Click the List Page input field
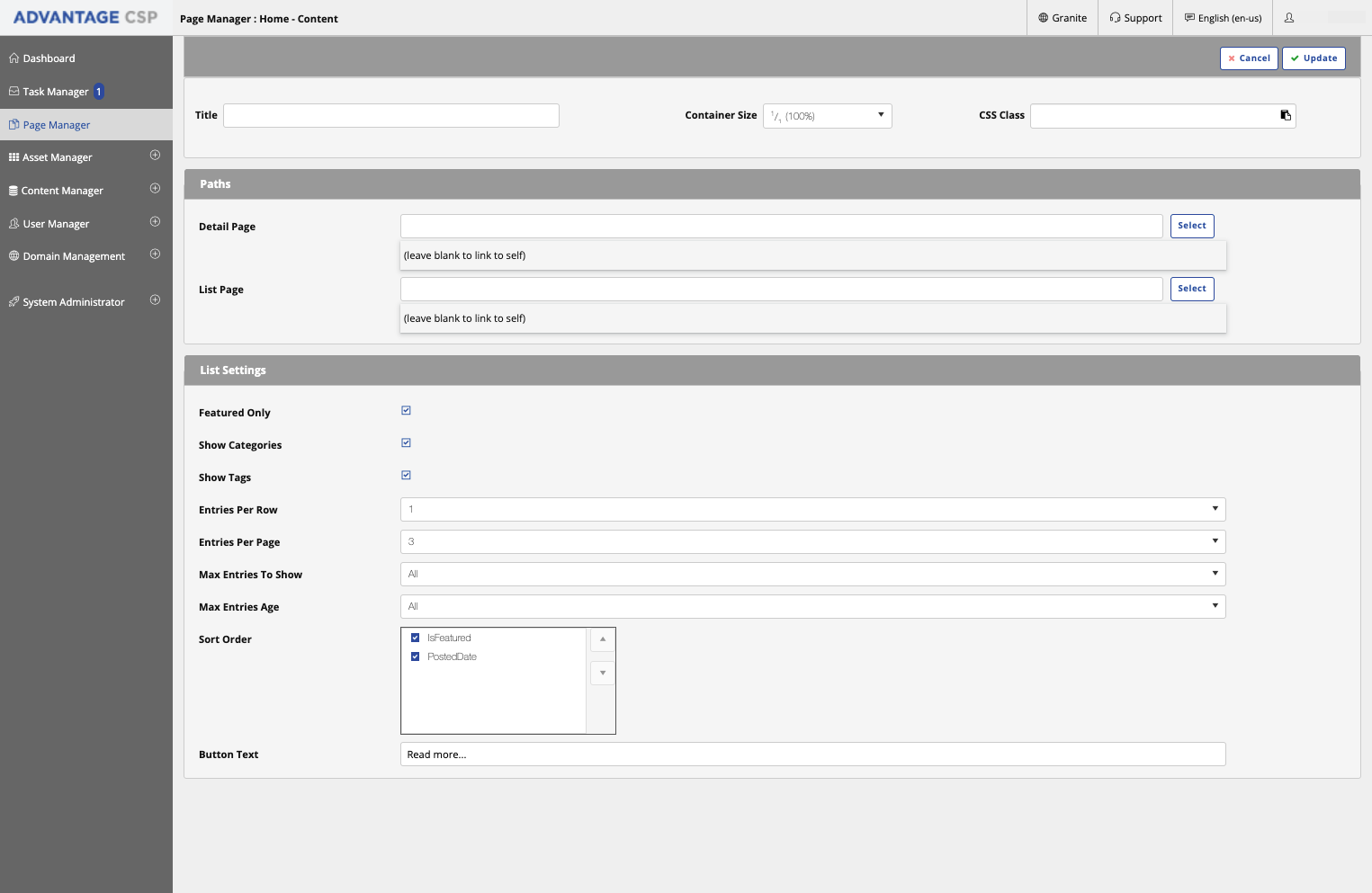1372x893 pixels. pos(781,289)
